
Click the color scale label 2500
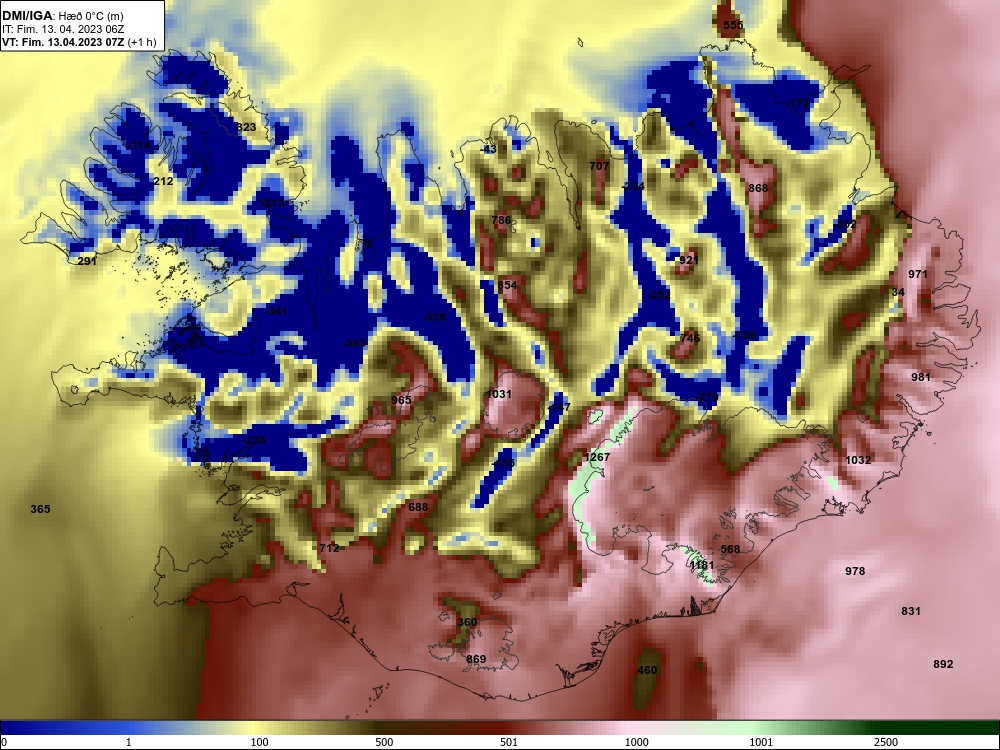pyautogui.click(x=886, y=742)
